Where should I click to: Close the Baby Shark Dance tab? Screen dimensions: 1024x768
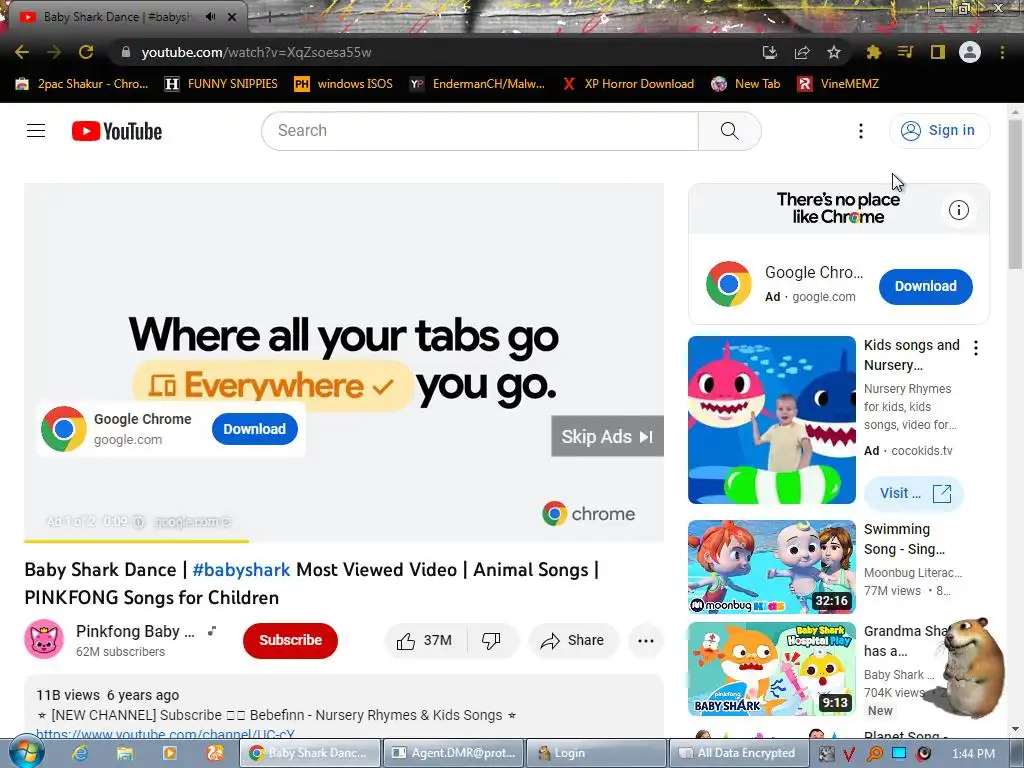point(232,17)
